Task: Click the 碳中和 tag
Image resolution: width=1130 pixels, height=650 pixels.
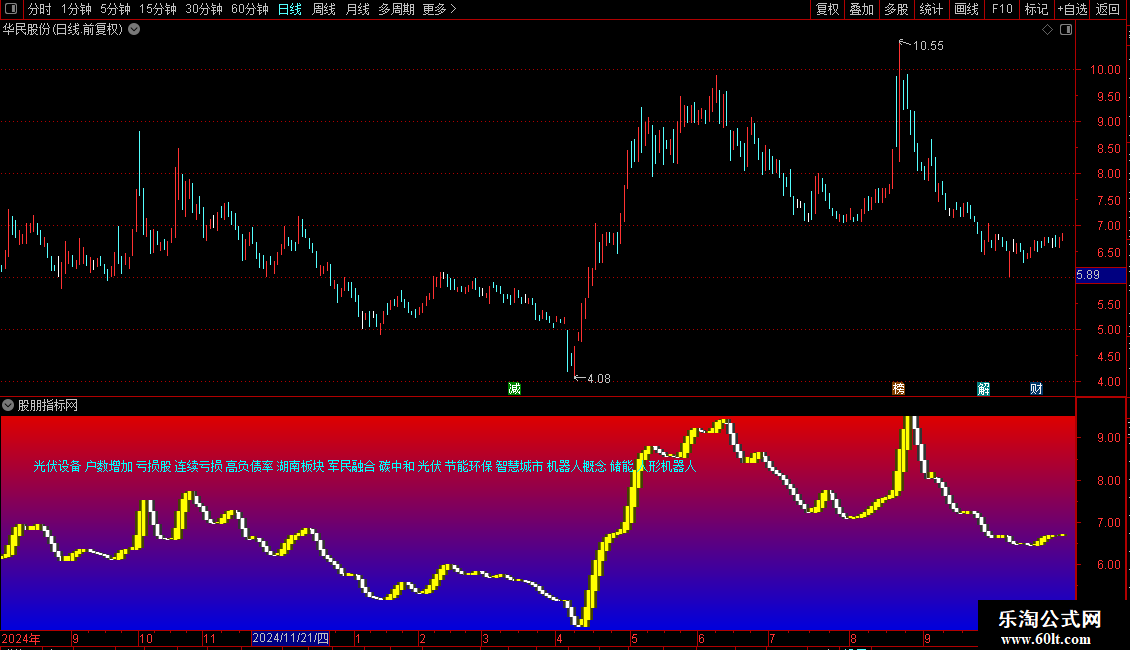Action: click(397, 466)
